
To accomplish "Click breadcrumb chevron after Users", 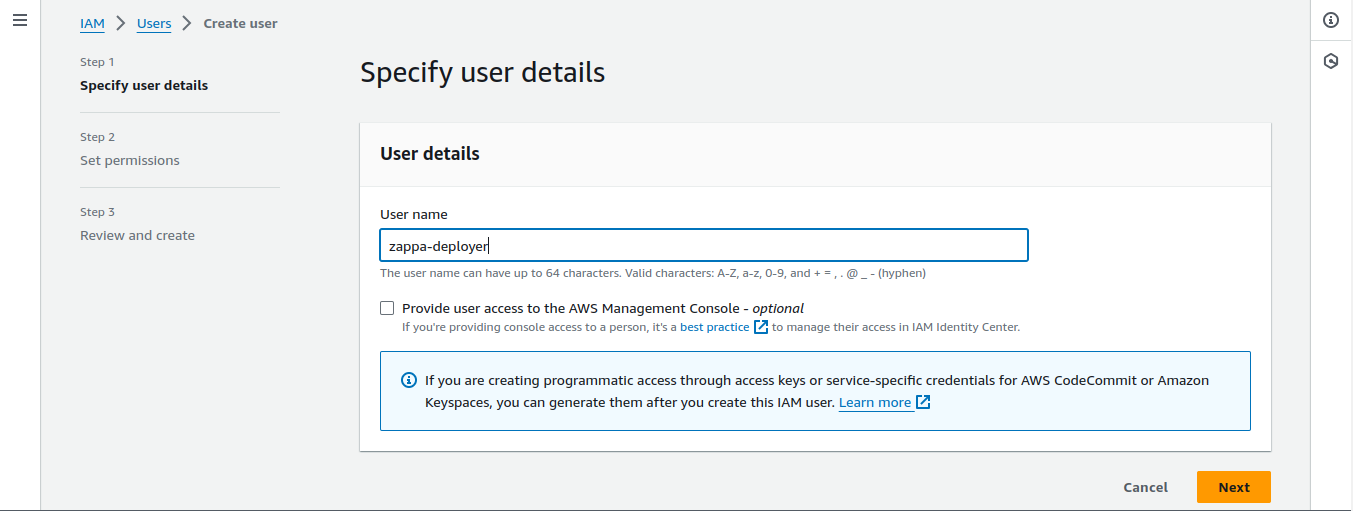I will [x=187, y=23].
